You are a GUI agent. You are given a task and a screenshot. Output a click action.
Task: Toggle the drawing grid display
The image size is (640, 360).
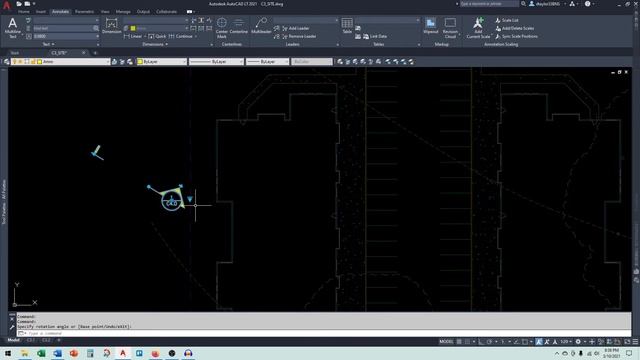(x=459, y=342)
